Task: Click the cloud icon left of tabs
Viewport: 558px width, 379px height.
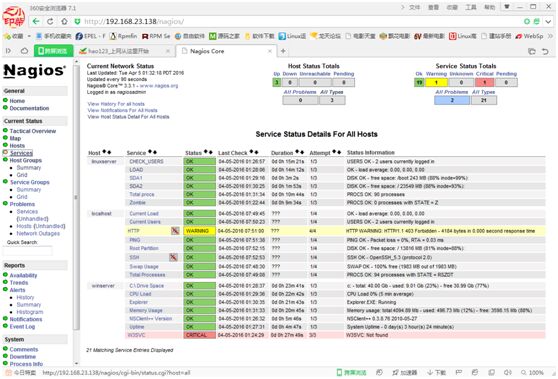Action: (x=24, y=51)
